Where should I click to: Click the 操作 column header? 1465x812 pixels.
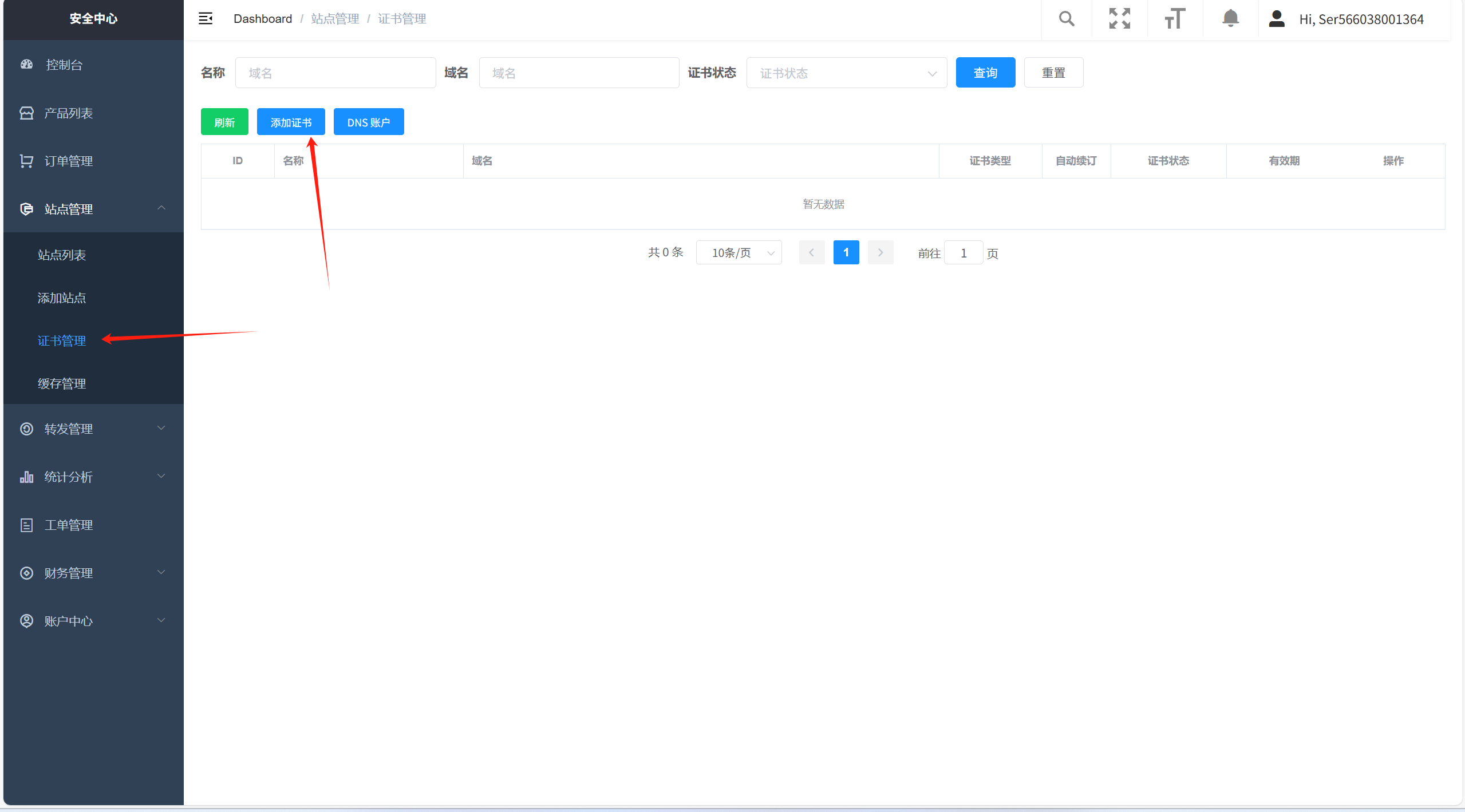[x=1393, y=161]
